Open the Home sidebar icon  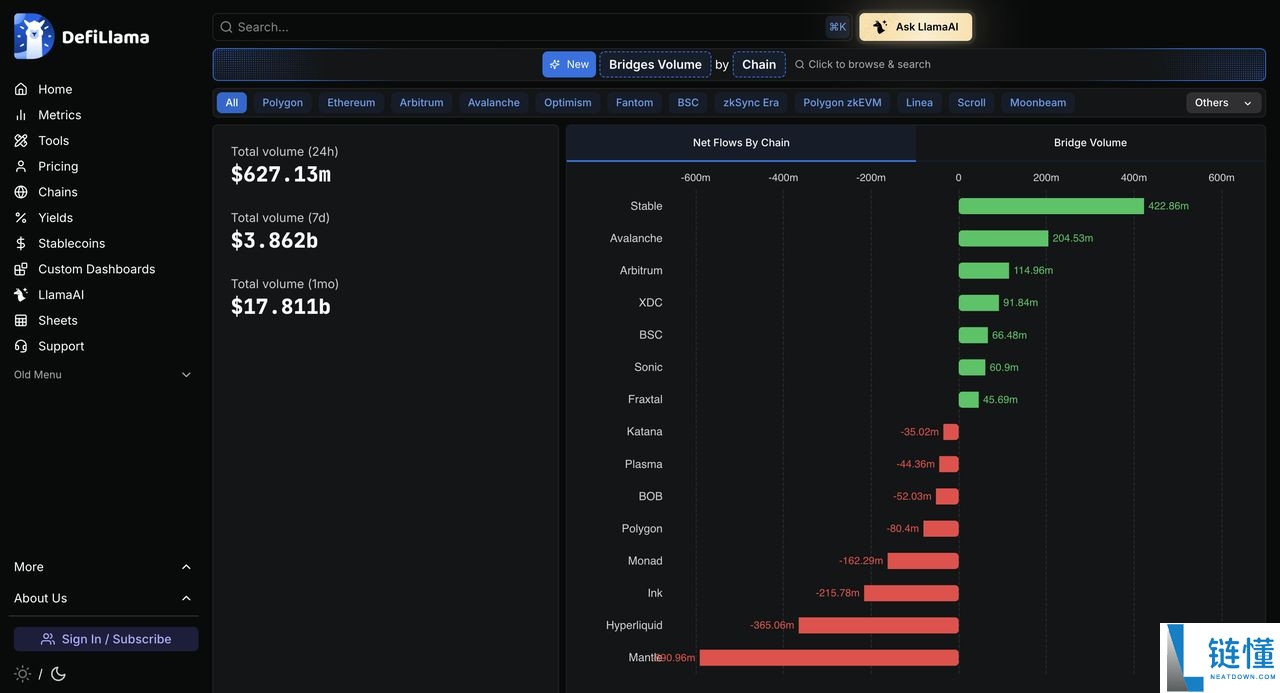click(21, 89)
